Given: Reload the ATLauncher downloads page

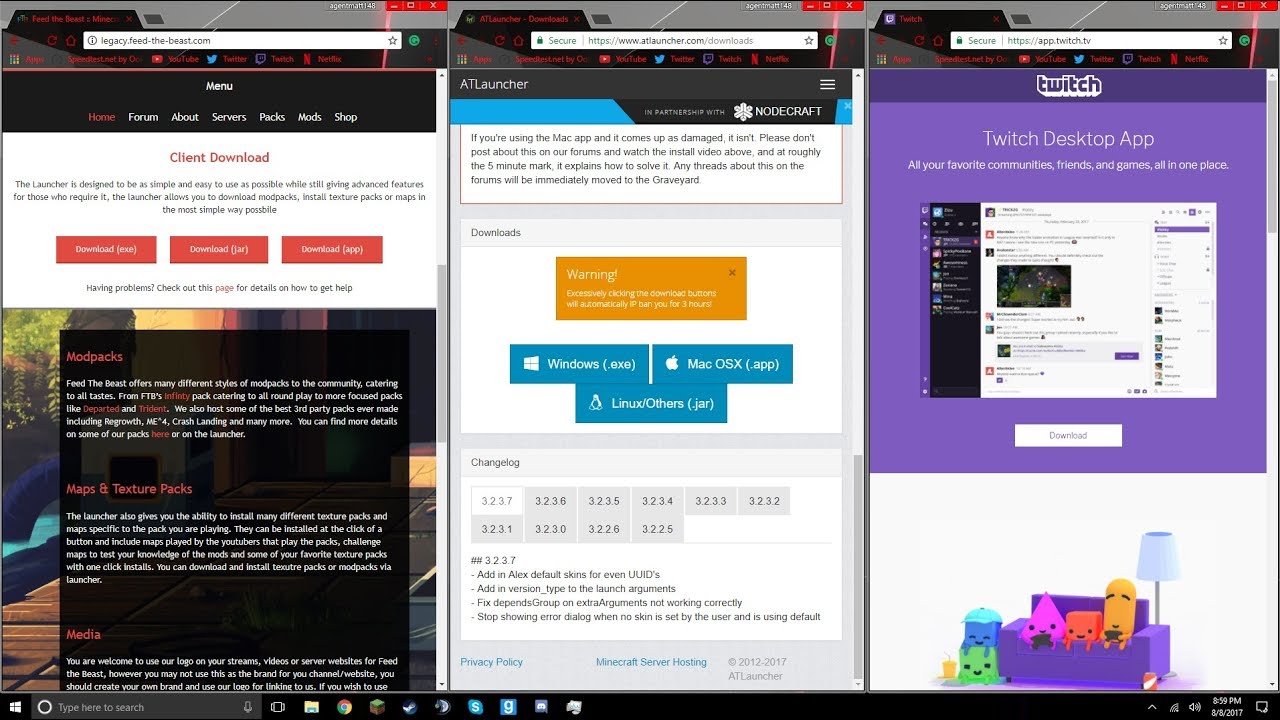Looking at the screenshot, I should [x=499, y=40].
